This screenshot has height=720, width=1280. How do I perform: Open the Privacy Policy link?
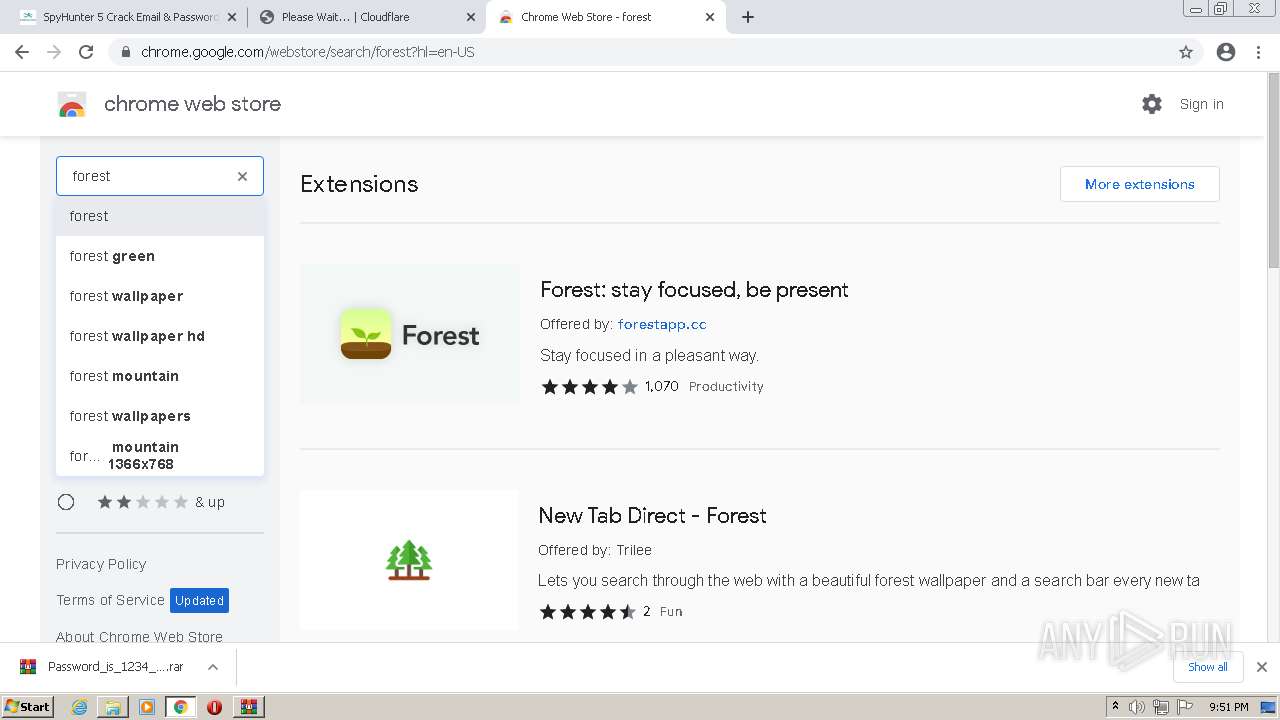(101, 564)
